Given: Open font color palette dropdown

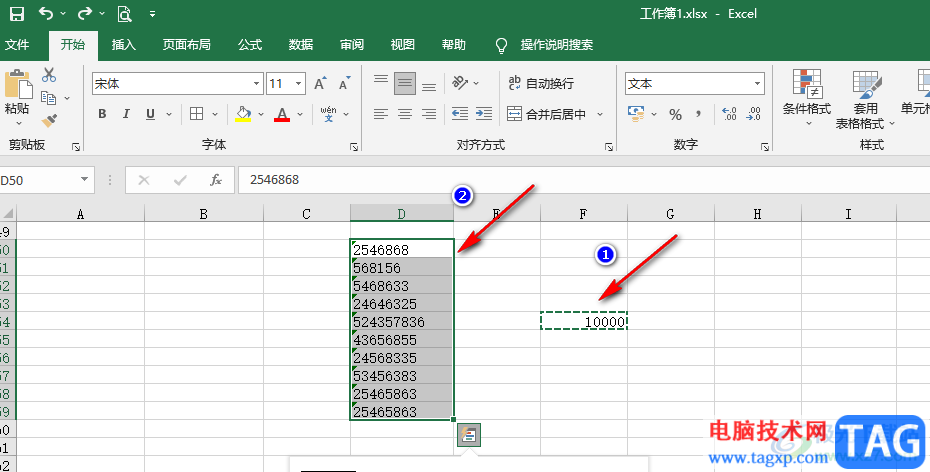Looking at the screenshot, I should pyautogui.click(x=300, y=114).
